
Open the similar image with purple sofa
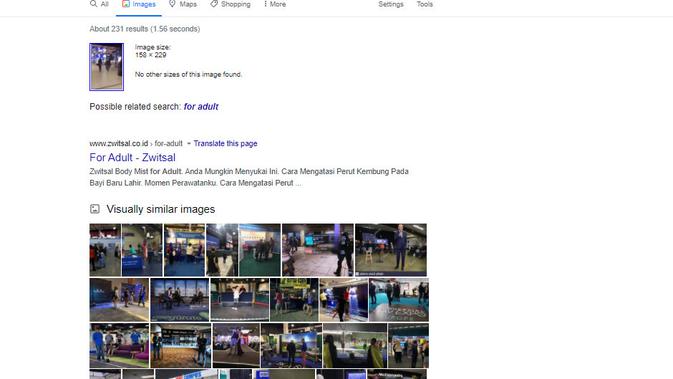[119, 346]
